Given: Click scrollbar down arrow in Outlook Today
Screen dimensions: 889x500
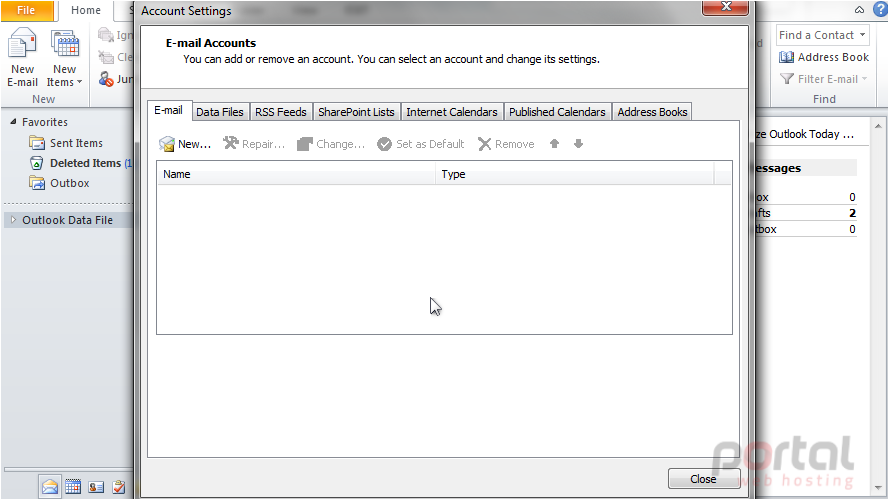Looking at the screenshot, I should pos(878,488).
